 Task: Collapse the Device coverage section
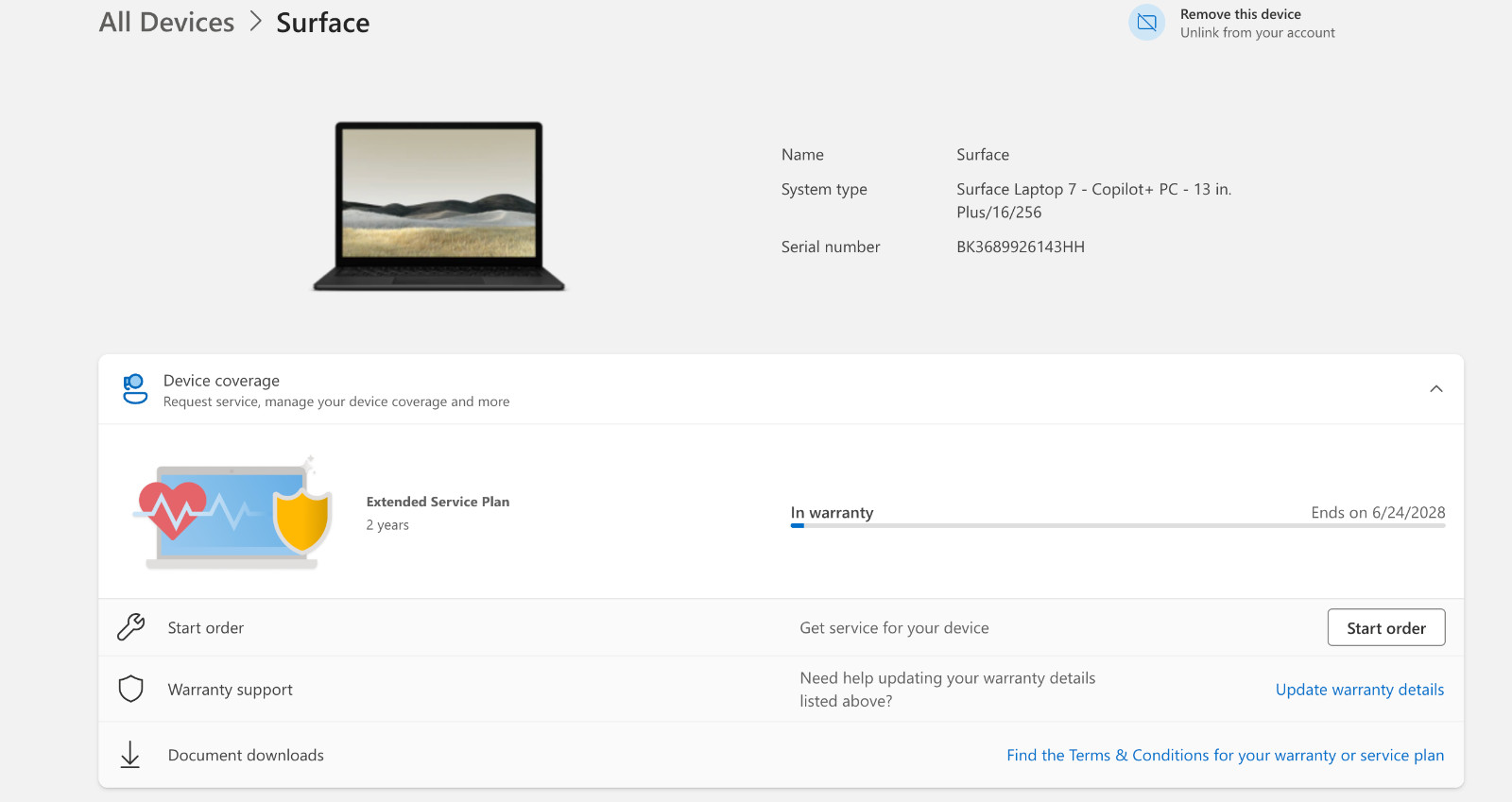pos(1435,389)
